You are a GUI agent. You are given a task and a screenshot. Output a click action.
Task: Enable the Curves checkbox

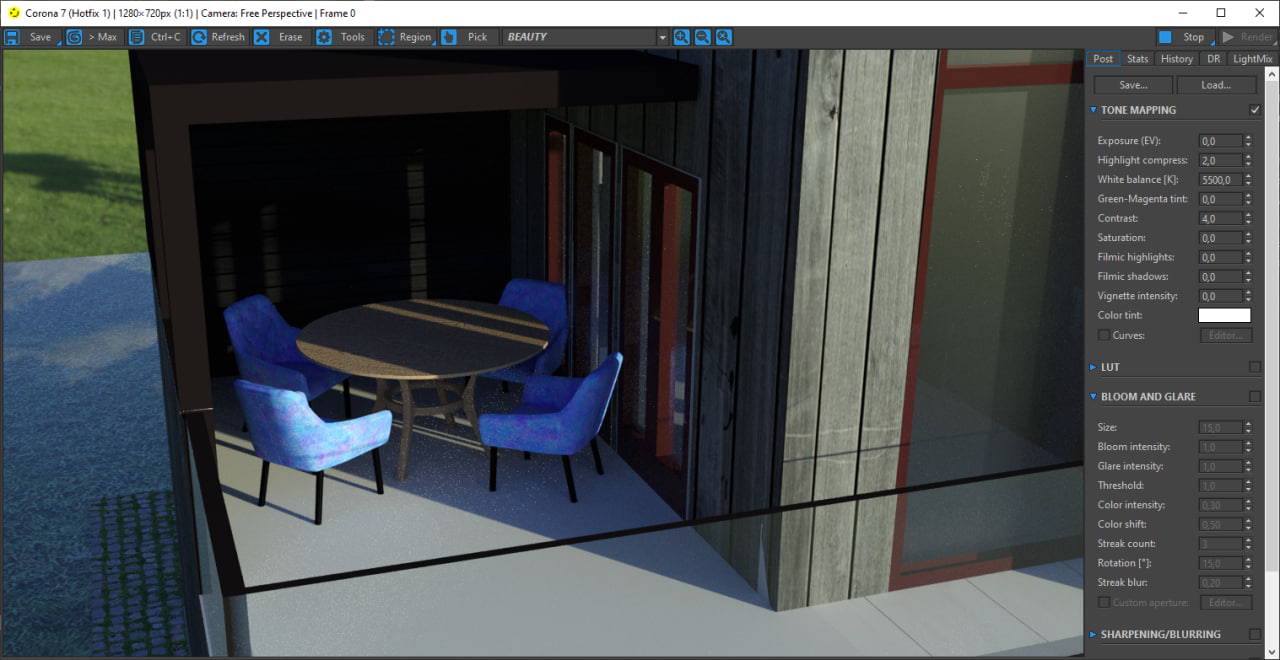coord(1104,335)
